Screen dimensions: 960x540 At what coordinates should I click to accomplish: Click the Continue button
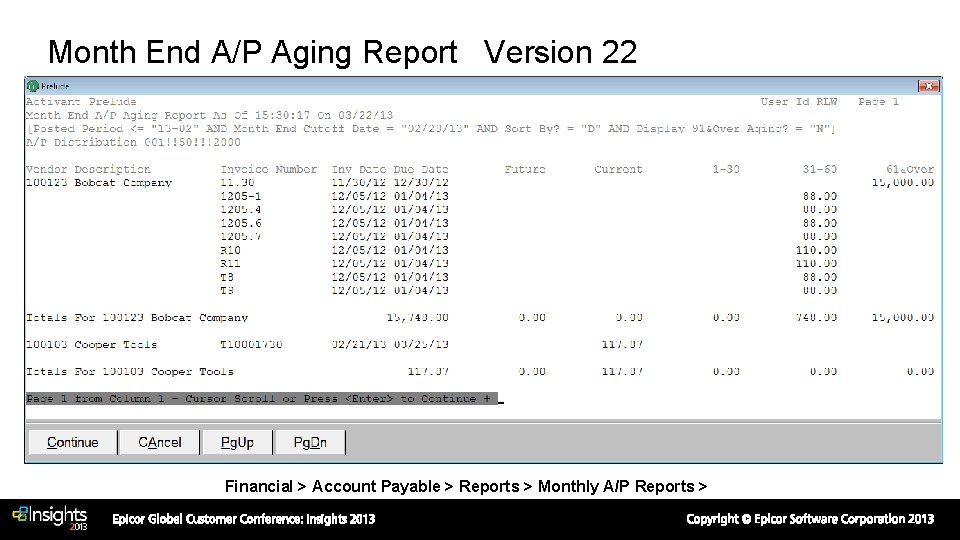(73, 442)
